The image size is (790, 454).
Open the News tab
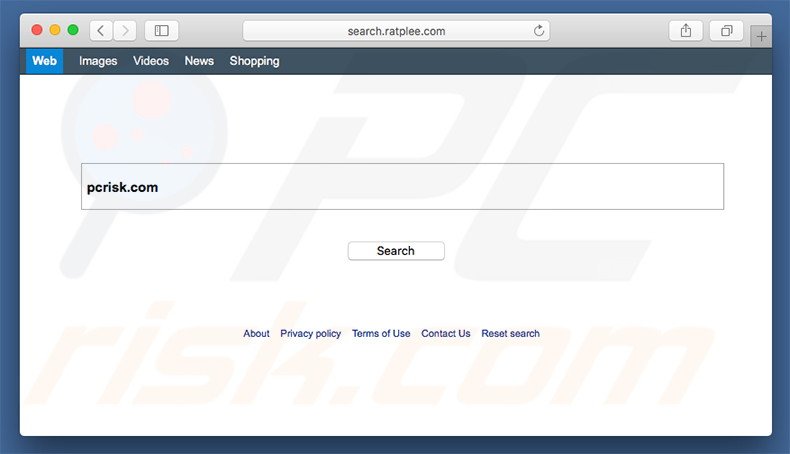pyautogui.click(x=199, y=61)
